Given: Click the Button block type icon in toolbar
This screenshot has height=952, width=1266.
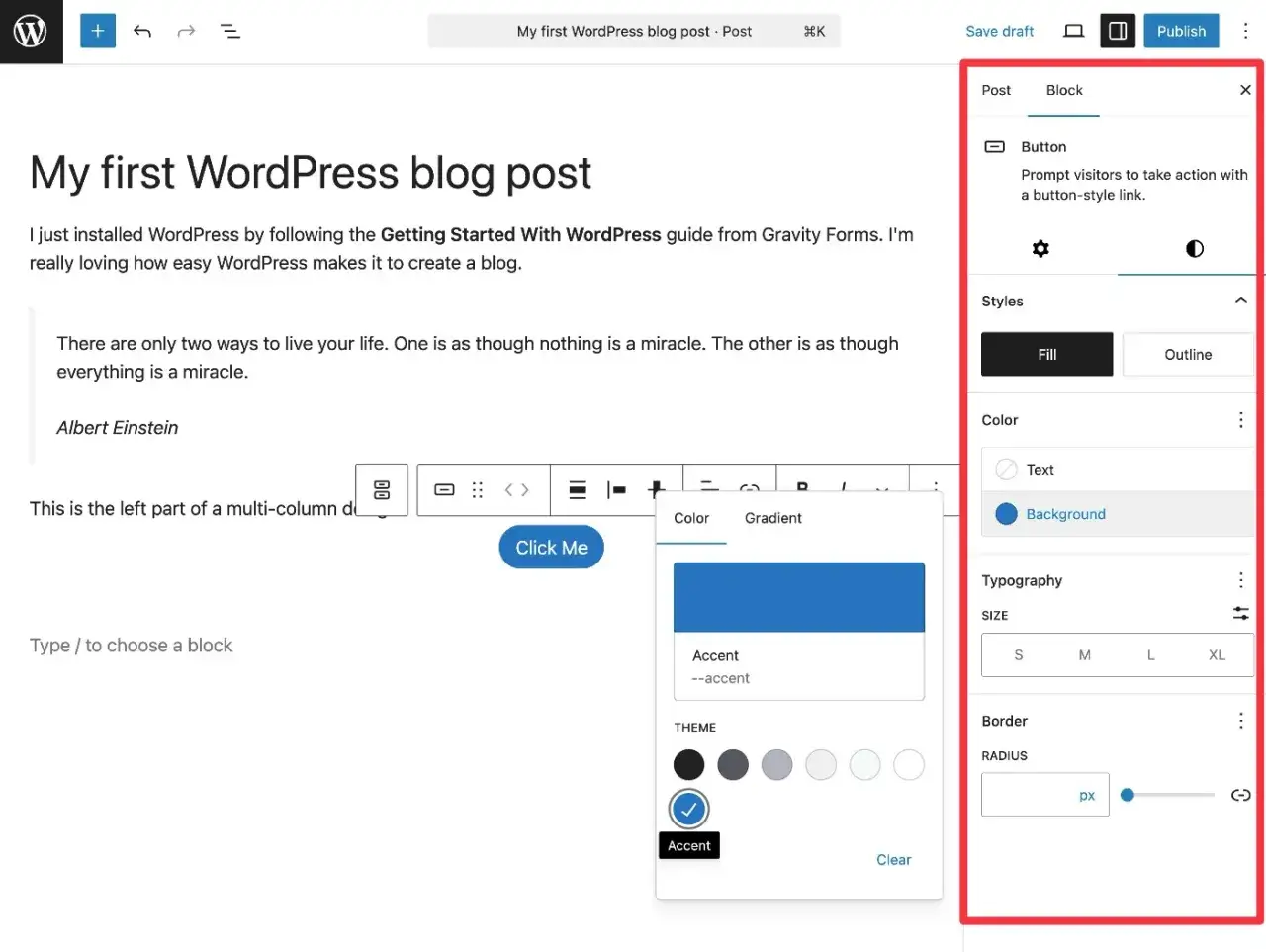Looking at the screenshot, I should click(x=445, y=489).
